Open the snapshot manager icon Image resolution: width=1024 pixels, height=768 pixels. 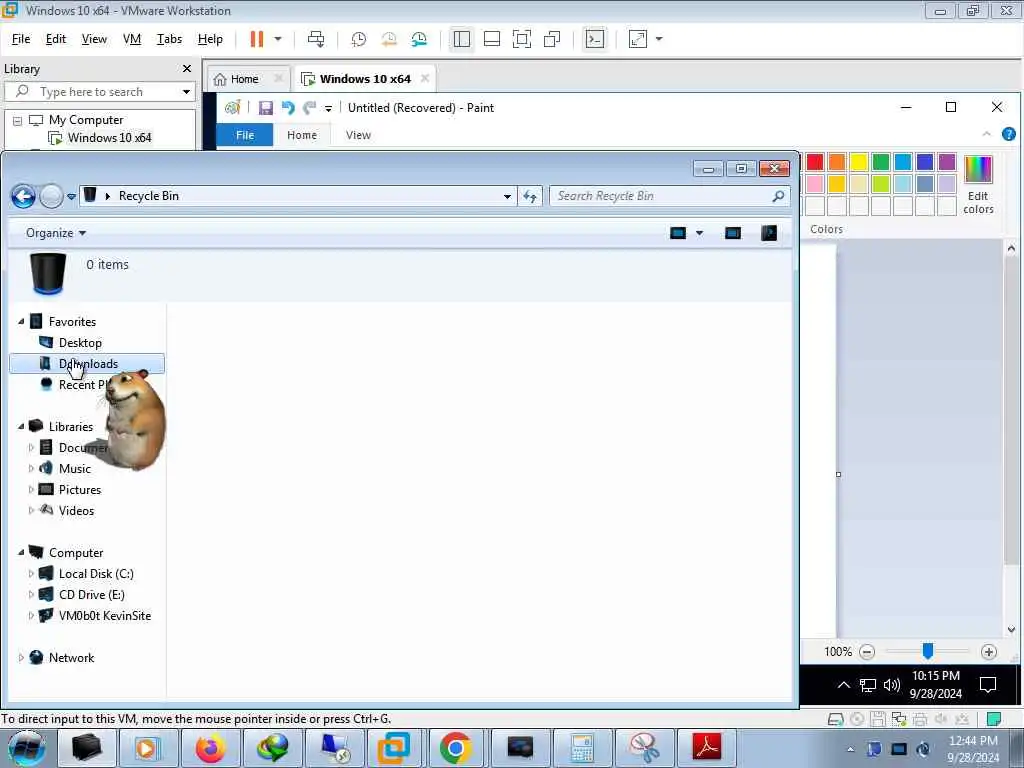pyautogui.click(x=419, y=39)
